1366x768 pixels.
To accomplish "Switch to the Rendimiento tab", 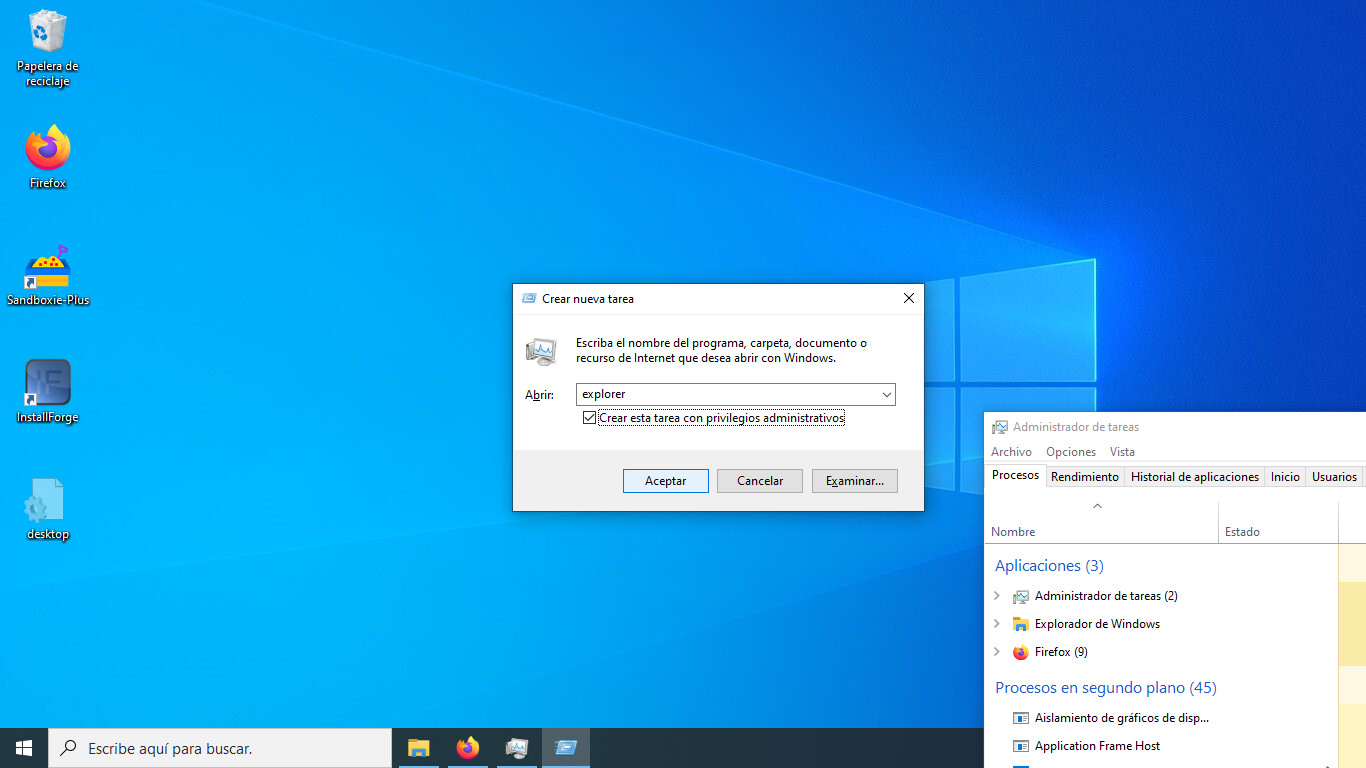I will point(1084,477).
